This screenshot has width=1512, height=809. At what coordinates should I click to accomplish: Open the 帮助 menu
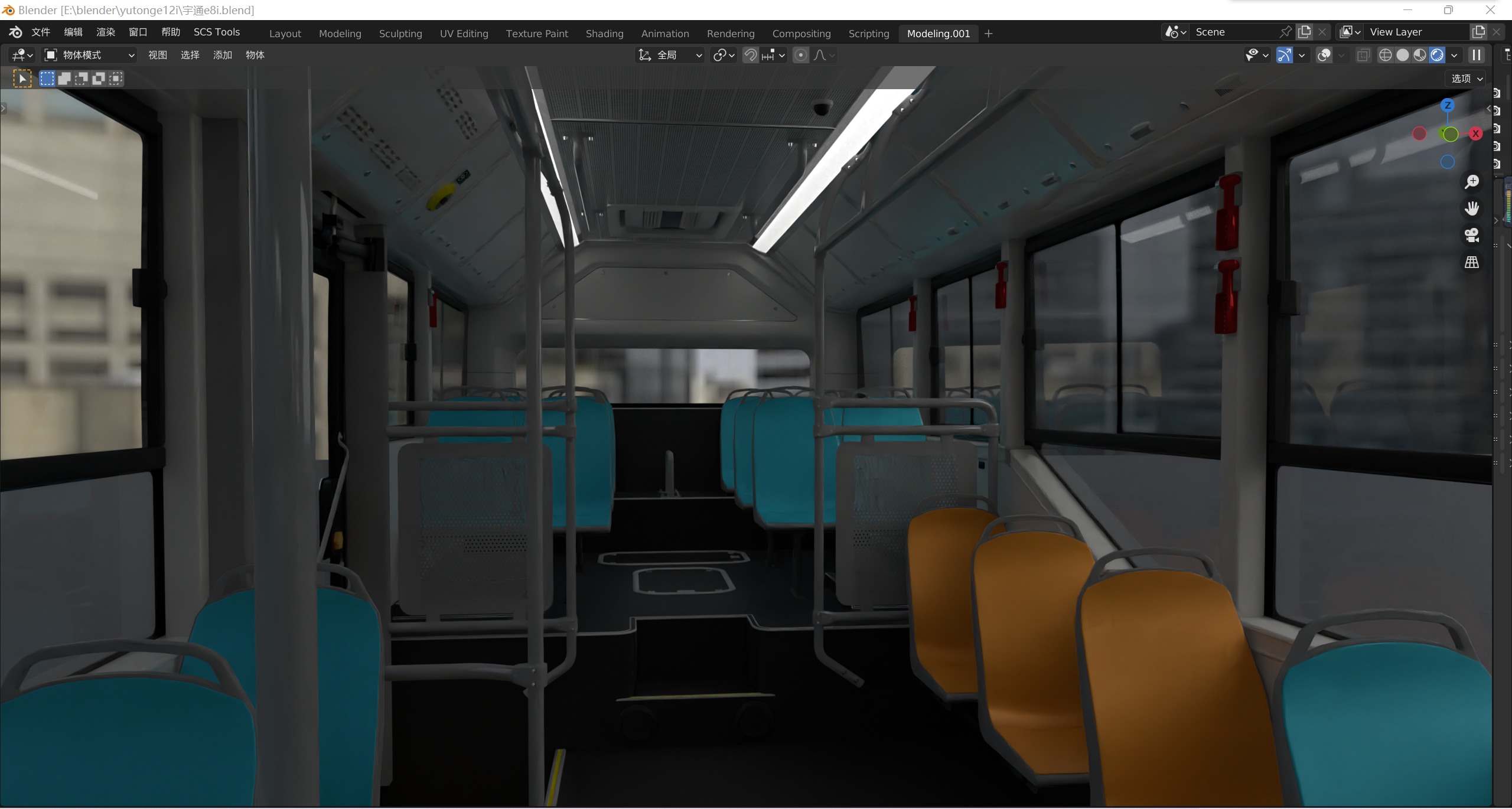tap(171, 32)
